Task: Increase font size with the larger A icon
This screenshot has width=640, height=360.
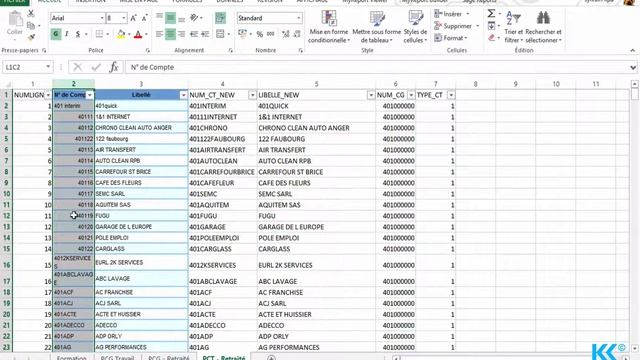Action: click(x=133, y=18)
